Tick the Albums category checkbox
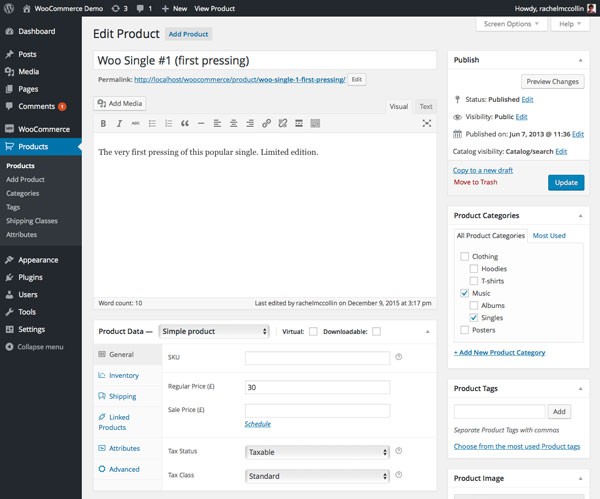This screenshot has height=499, width=600. tap(473, 305)
